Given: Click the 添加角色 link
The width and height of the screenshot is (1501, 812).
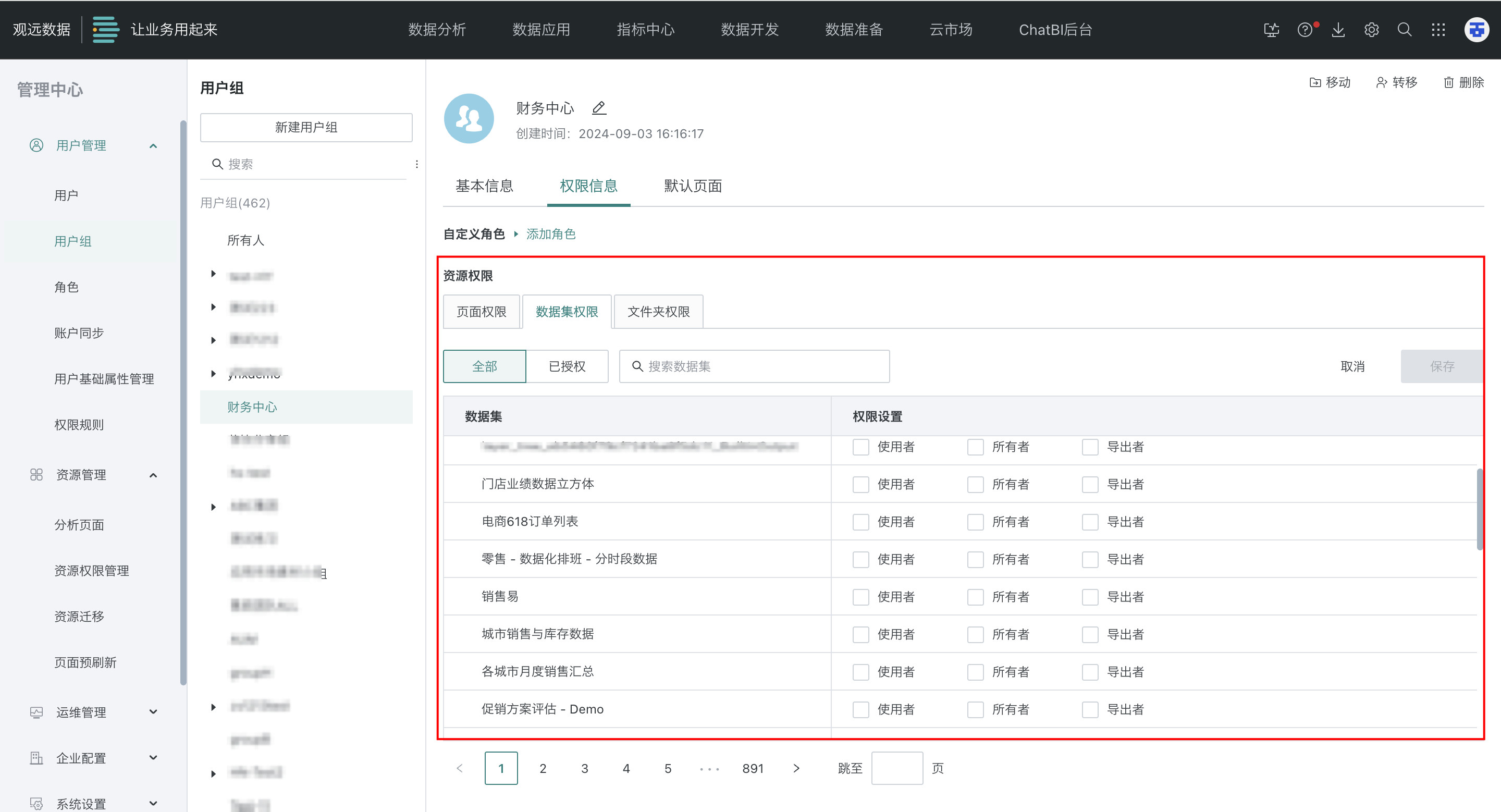Looking at the screenshot, I should click(x=551, y=234).
